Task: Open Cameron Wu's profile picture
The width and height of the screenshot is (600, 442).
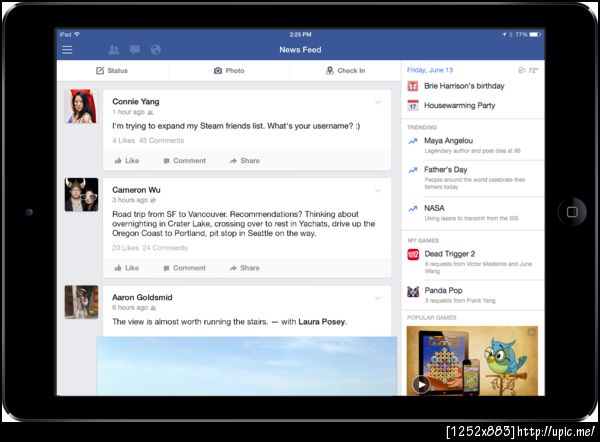Action: [x=81, y=195]
